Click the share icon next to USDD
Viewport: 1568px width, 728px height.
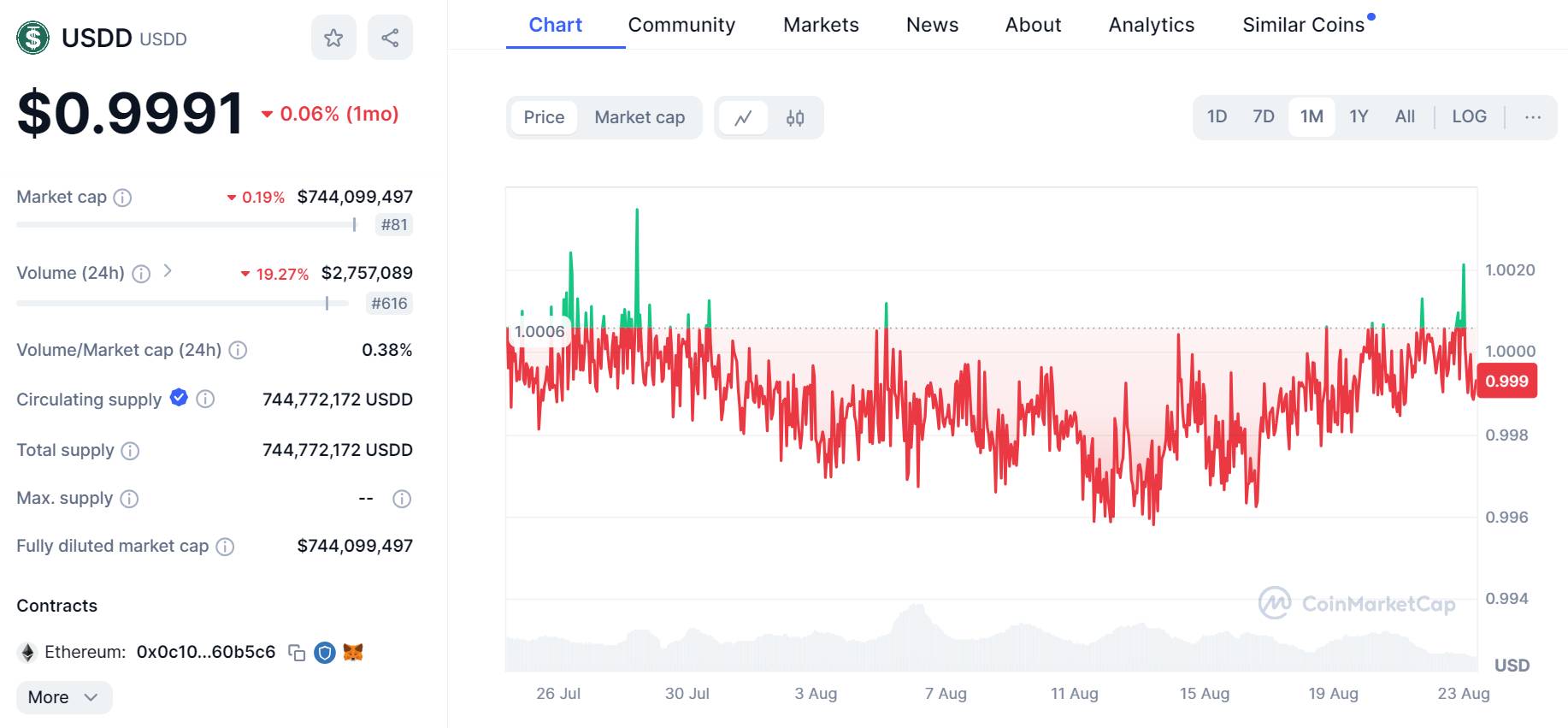point(390,38)
